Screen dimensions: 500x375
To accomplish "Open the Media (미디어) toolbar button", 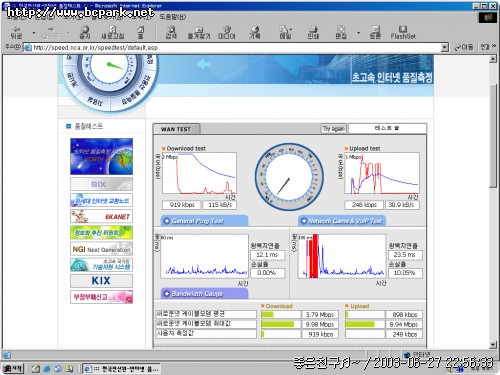I will (x=227, y=32).
